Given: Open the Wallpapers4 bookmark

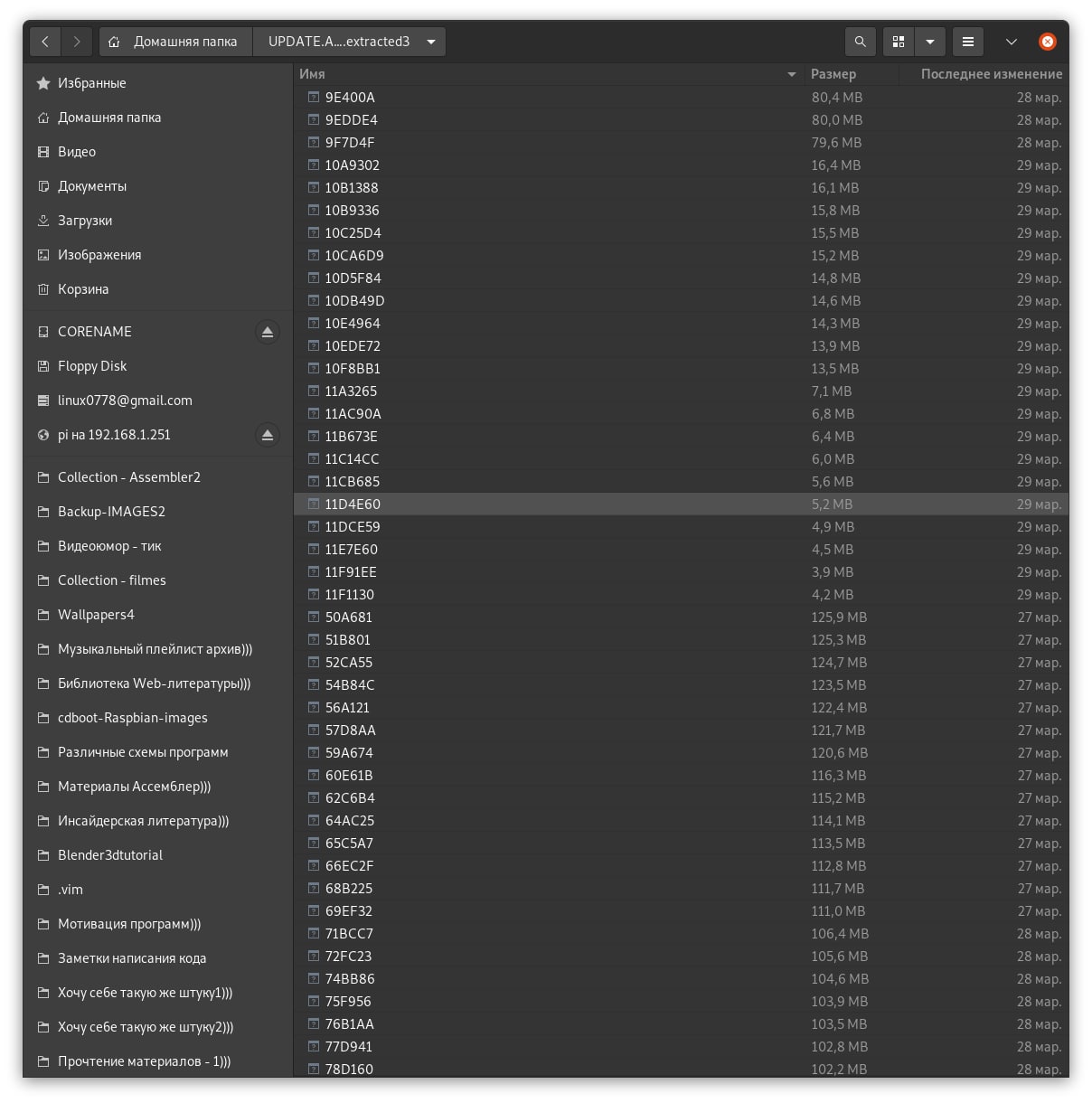Looking at the screenshot, I should click(158, 615).
